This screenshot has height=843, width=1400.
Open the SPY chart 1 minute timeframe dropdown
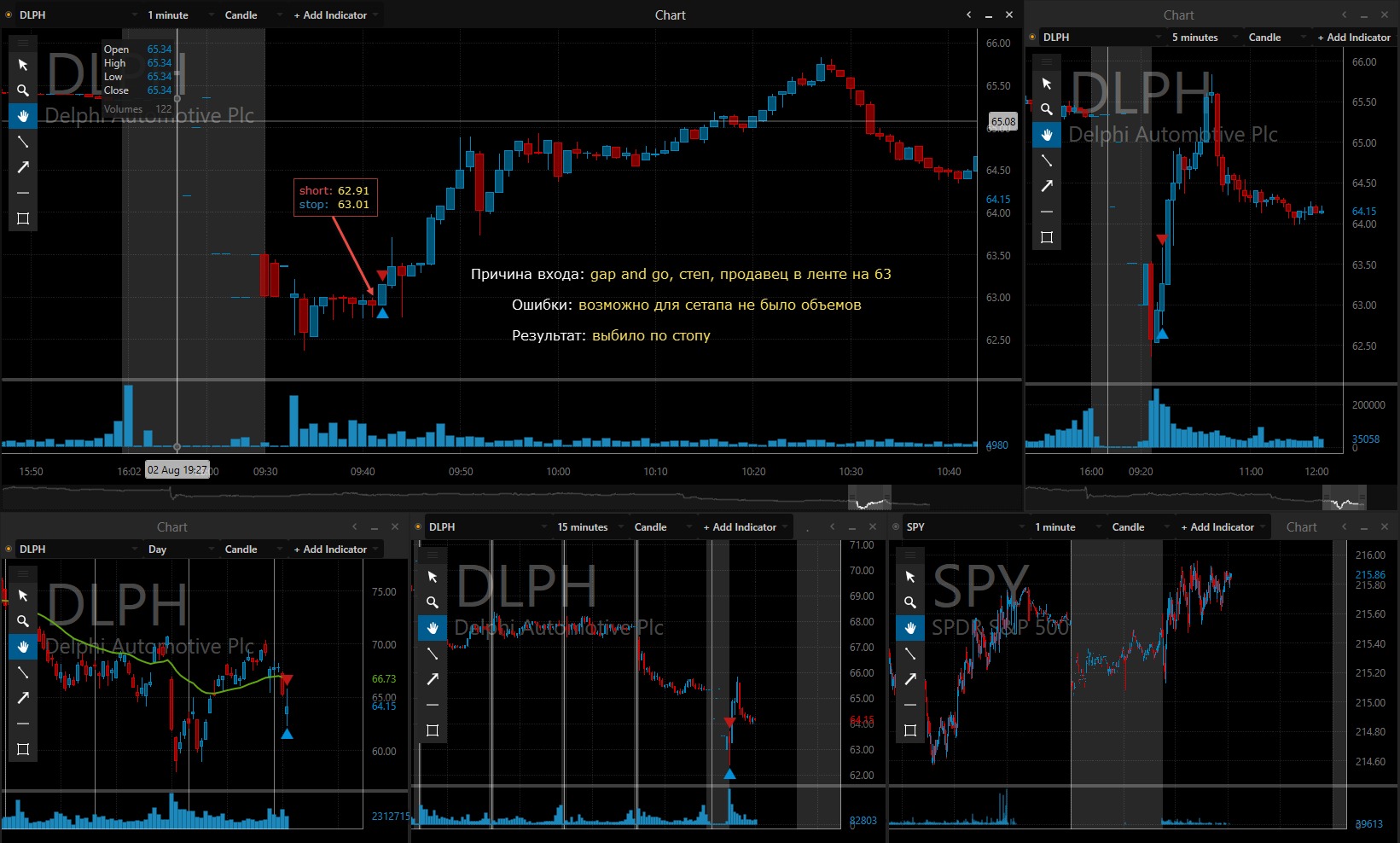pyautogui.click(x=1066, y=527)
